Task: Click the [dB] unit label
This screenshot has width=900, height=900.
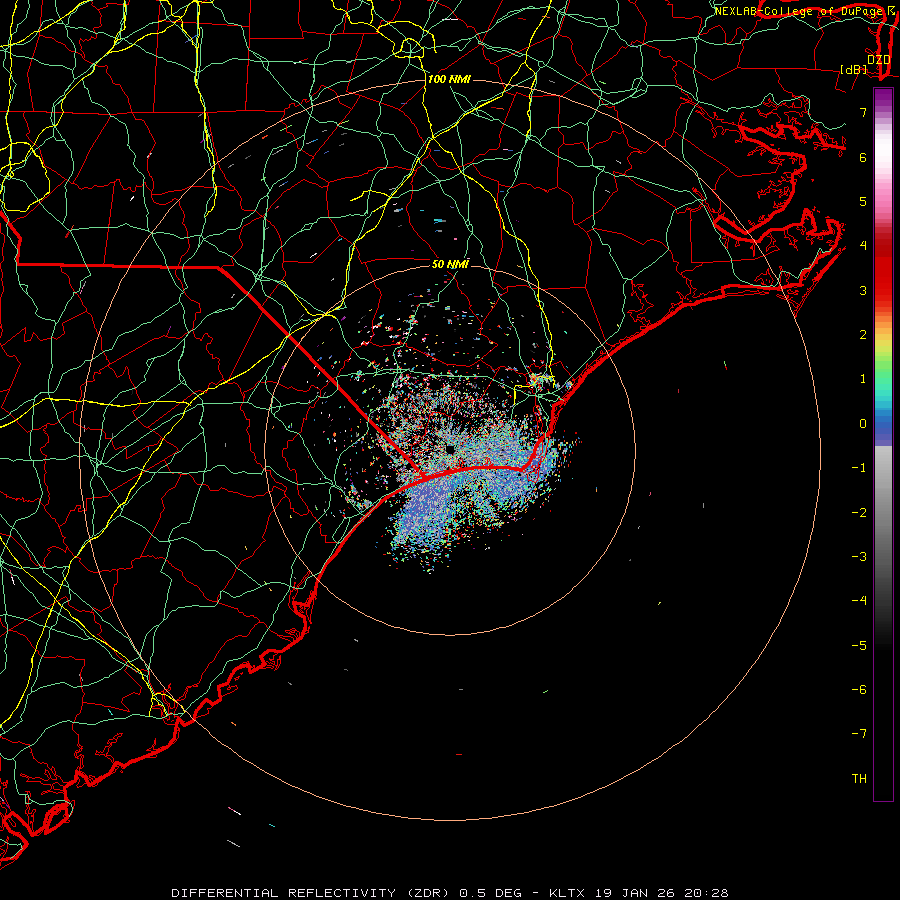Action: tap(854, 69)
